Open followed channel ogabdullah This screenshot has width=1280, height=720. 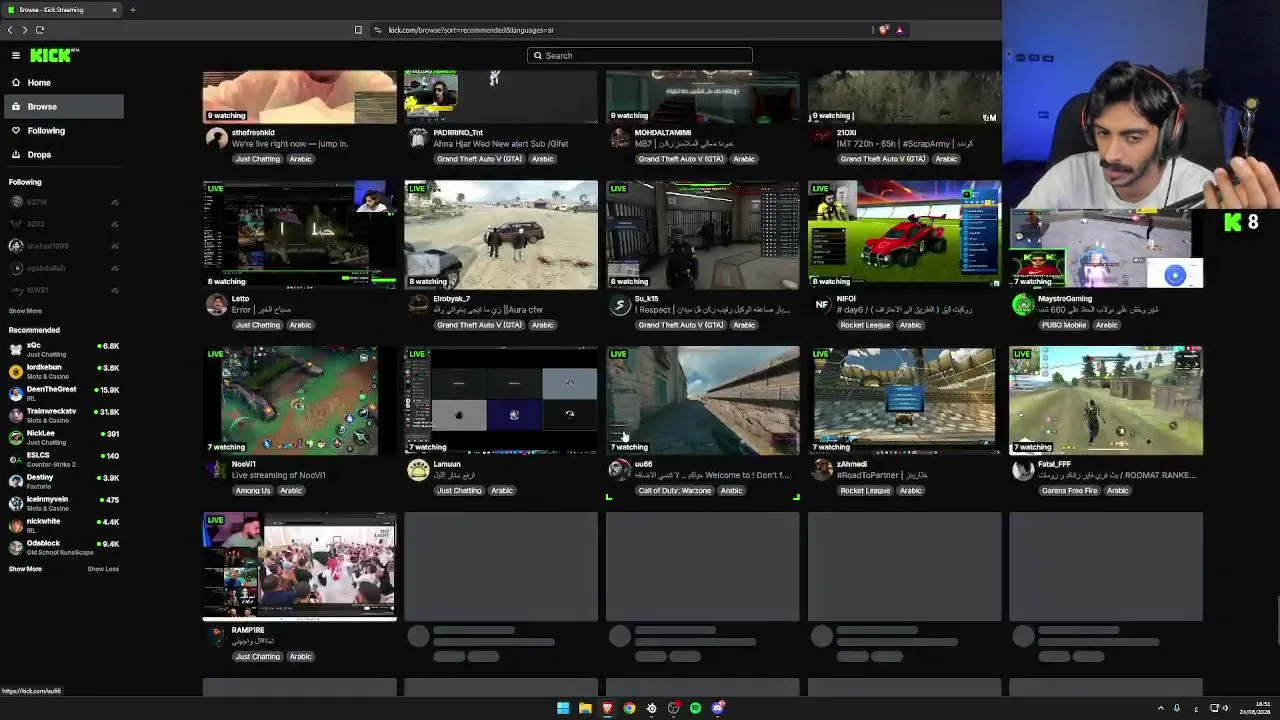[x=62, y=268]
